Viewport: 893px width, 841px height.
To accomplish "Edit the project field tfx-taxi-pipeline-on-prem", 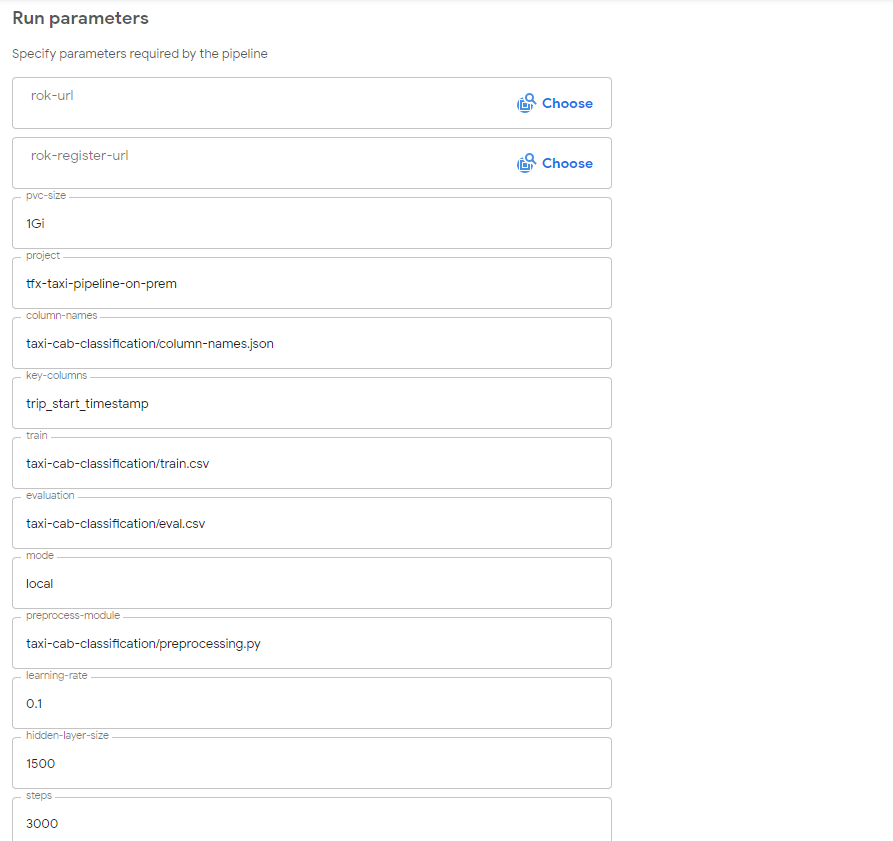I will click(x=312, y=283).
